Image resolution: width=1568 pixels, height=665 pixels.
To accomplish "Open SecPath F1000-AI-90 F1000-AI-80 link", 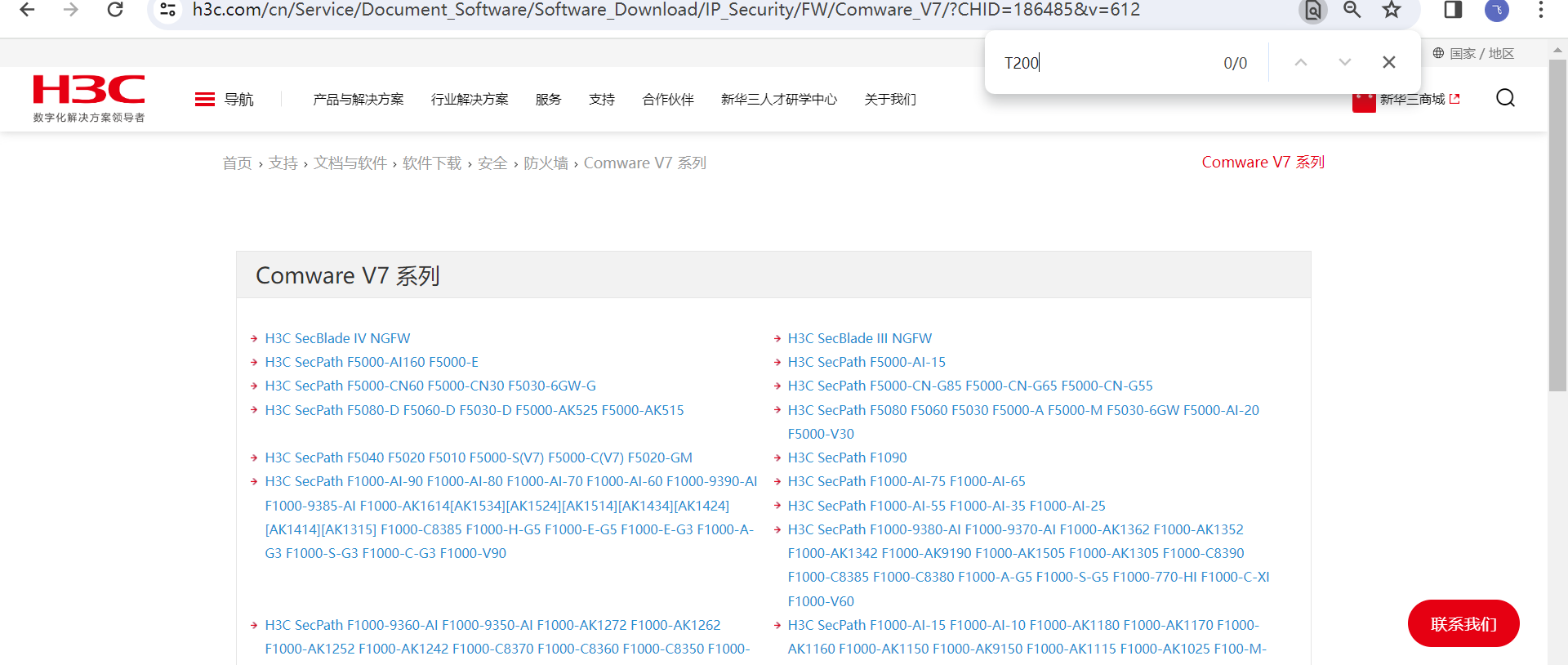I will (x=511, y=517).
